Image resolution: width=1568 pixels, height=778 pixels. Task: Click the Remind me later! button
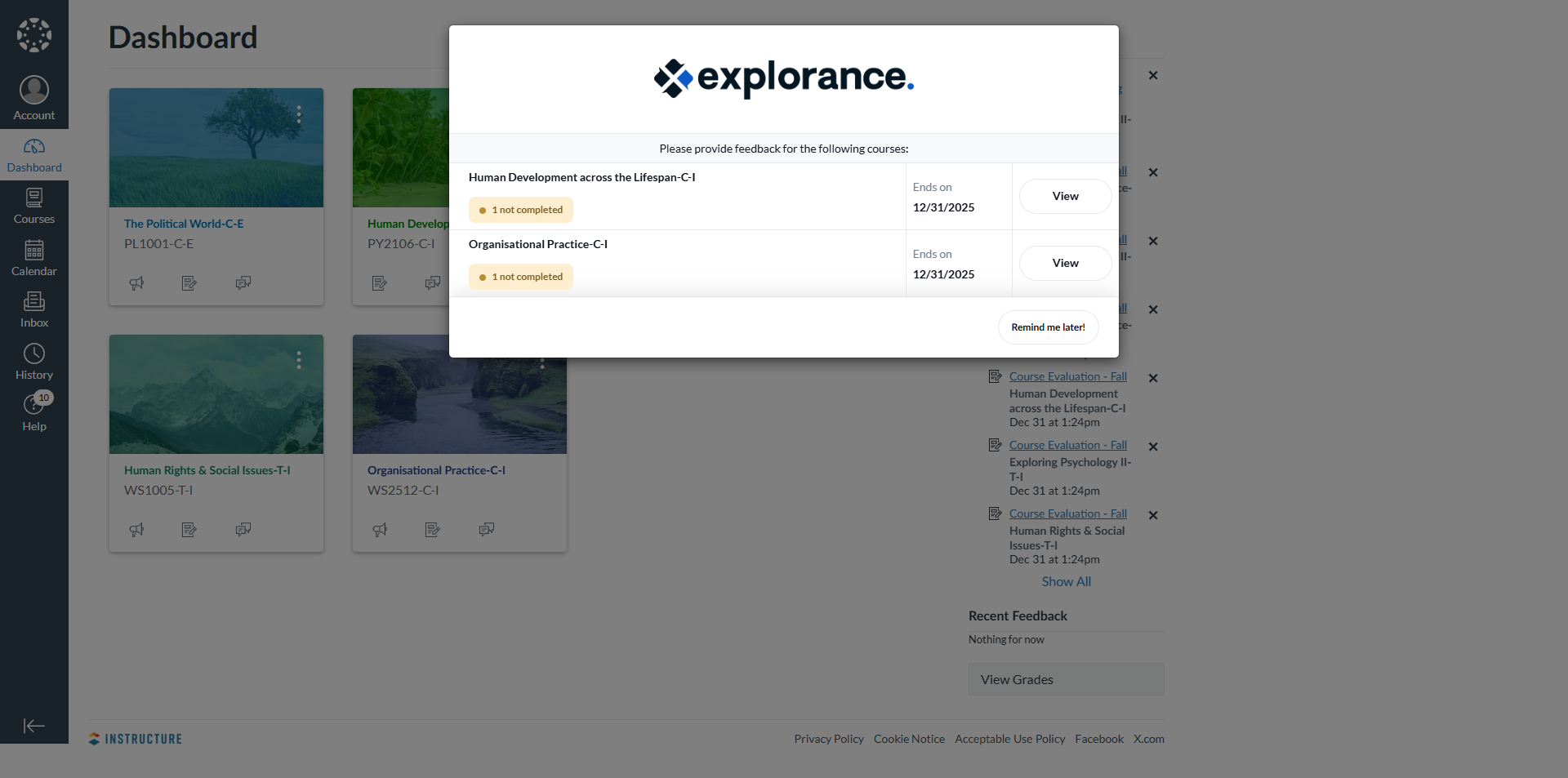(x=1048, y=327)
